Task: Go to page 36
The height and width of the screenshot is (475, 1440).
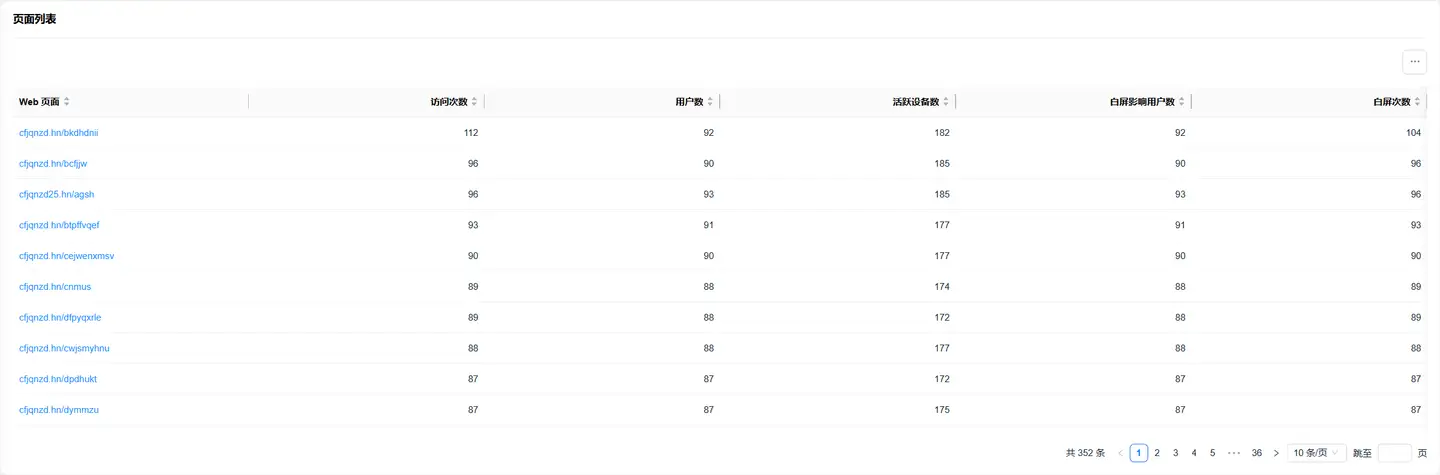Action: click(1257, 453)
